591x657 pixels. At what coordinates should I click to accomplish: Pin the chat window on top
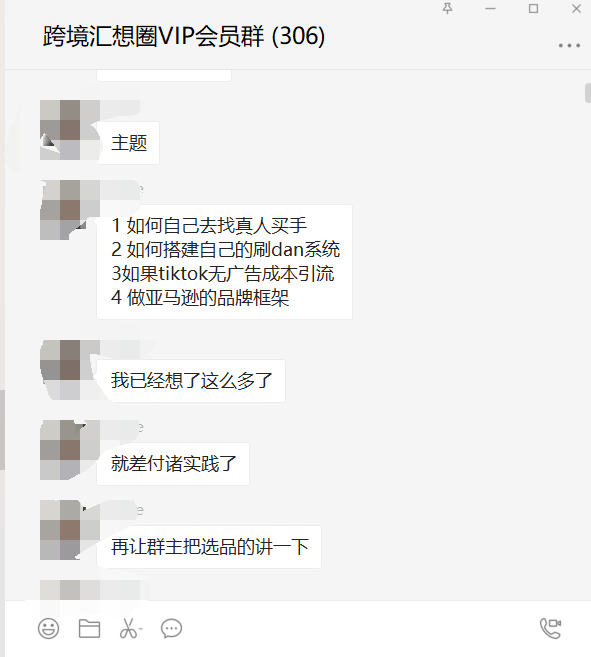448,8
